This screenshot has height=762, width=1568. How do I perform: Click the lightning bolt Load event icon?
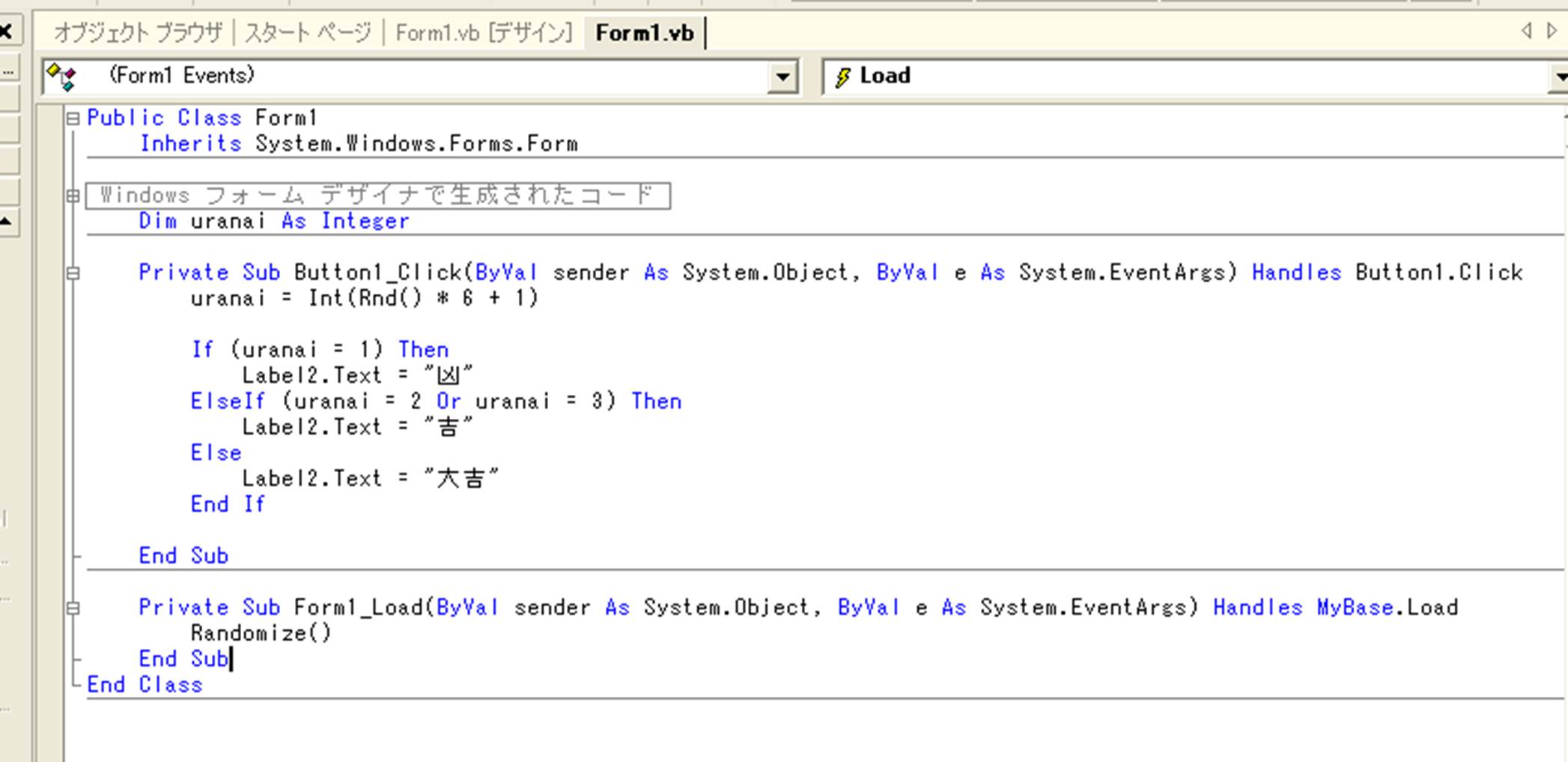pos(842,76)
